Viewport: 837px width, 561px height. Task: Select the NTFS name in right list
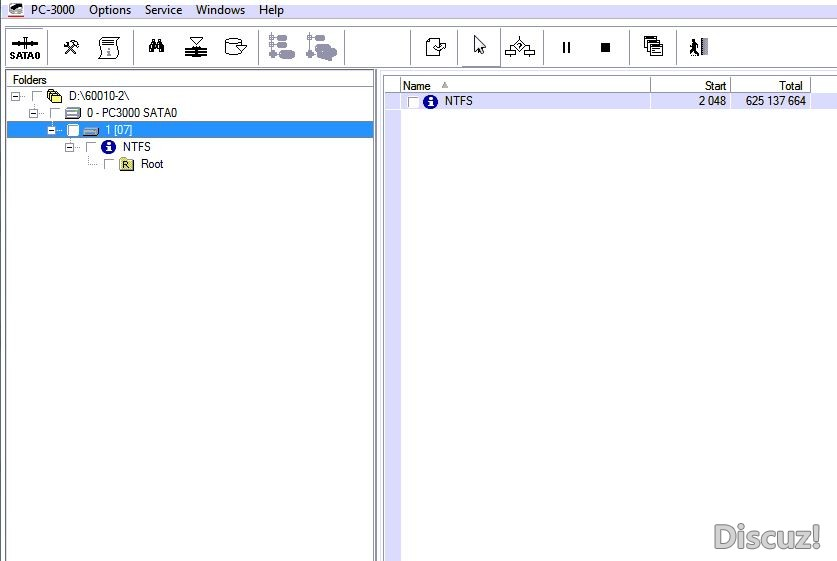point(459,101)
